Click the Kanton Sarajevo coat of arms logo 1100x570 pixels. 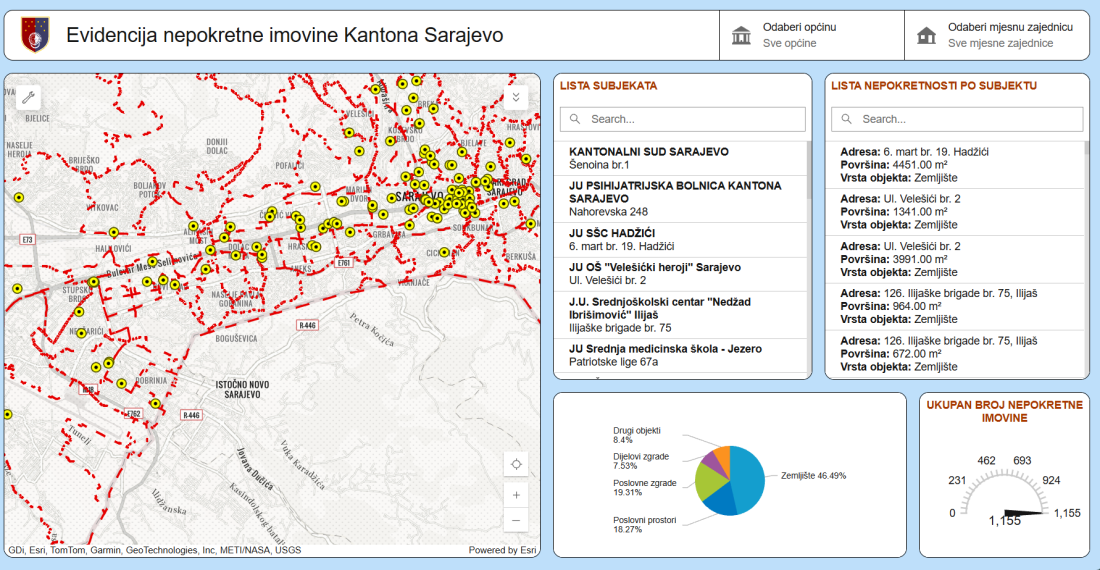[x=34, y=35]
